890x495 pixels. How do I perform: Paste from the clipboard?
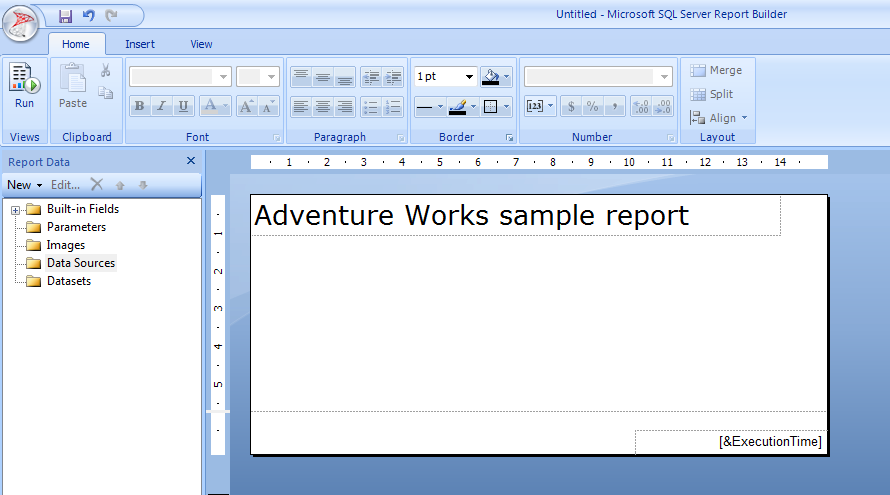pyautogui.click(x=73, y=86)
